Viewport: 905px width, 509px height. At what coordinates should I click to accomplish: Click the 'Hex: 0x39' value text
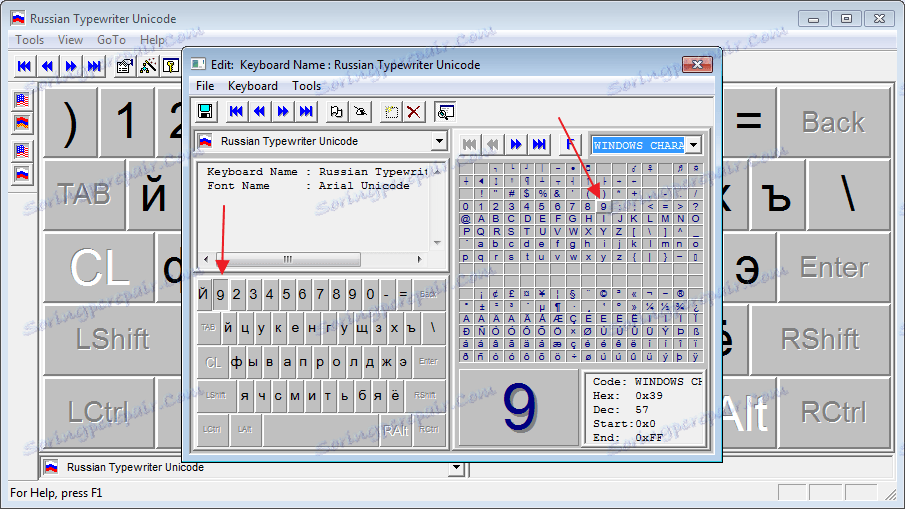point(627,396)
